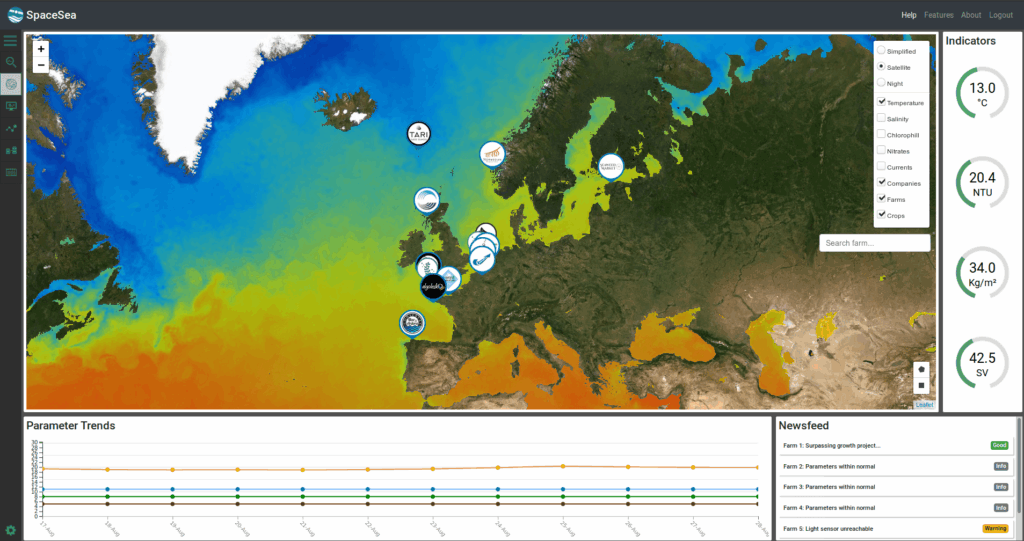Open the magnifier search icon in sidebar
This screenshot has height=541, width=1024.
coord(11,62)
